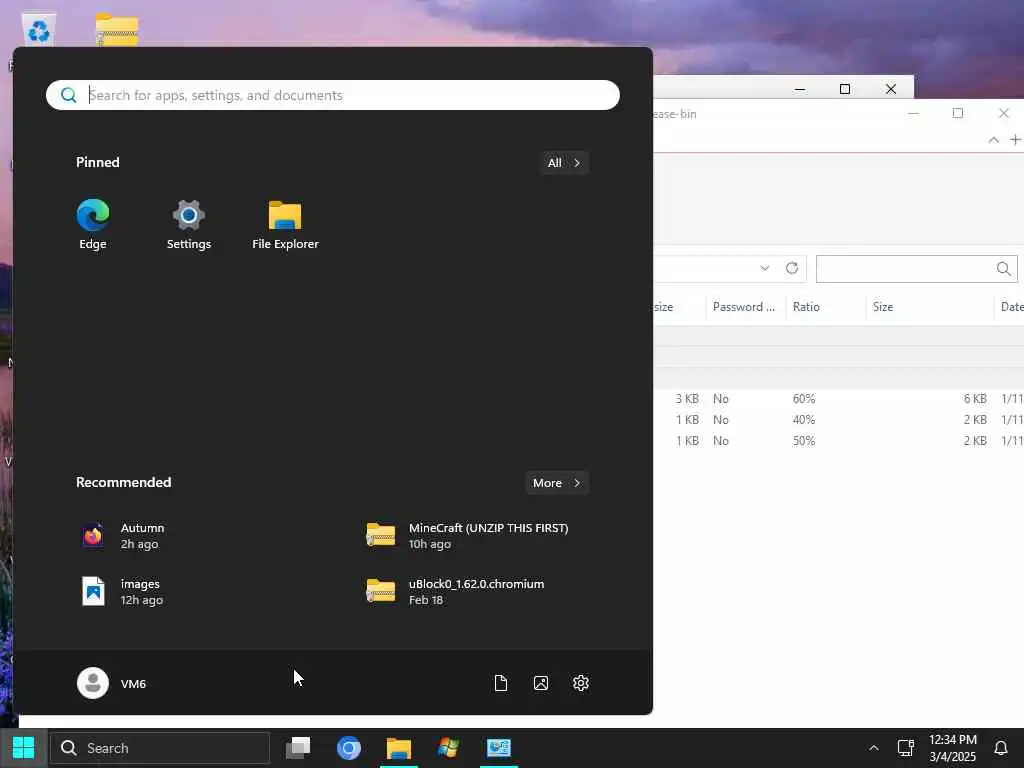Viewport: 1024px width, 768px height.
Task: Open the clock showing 12:34 PM
Action: (953, 748)
